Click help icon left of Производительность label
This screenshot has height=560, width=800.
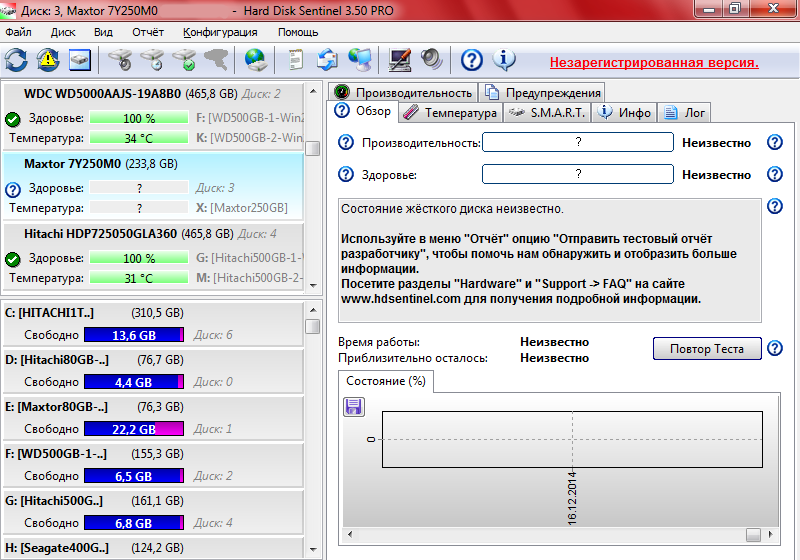[346, 142]
